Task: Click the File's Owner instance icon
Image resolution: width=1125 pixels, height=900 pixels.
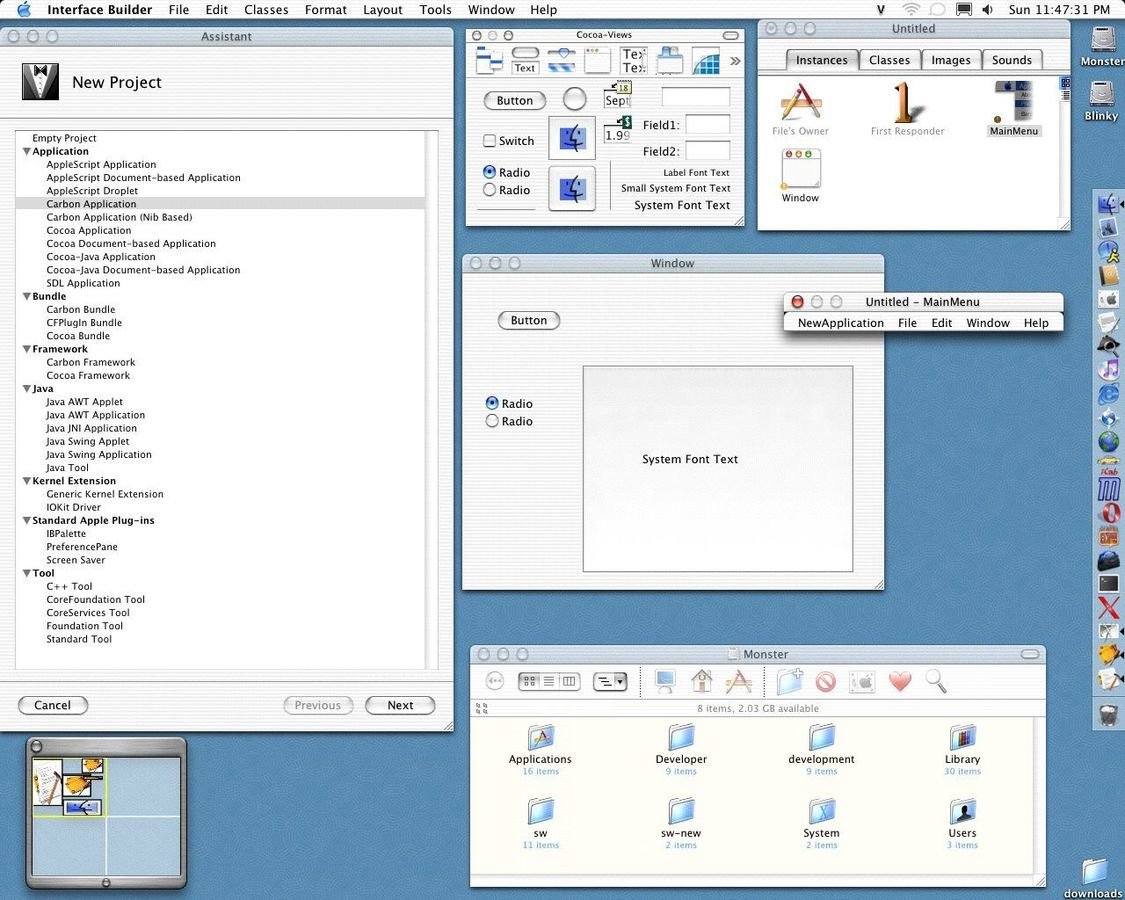Action: point(800,103)
